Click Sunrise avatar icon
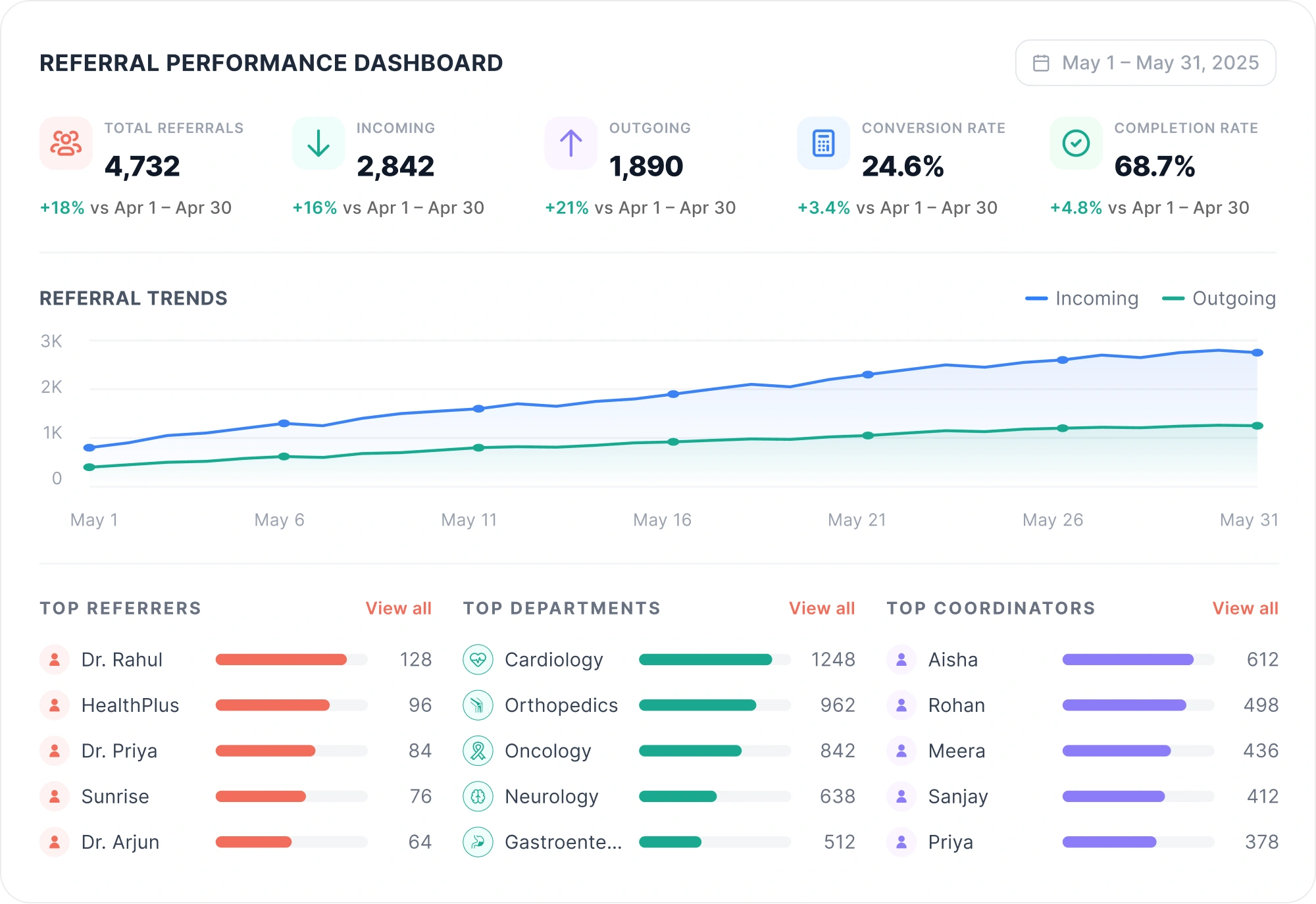The width and height of the screenshot is (1316, 904). point(55,797)
